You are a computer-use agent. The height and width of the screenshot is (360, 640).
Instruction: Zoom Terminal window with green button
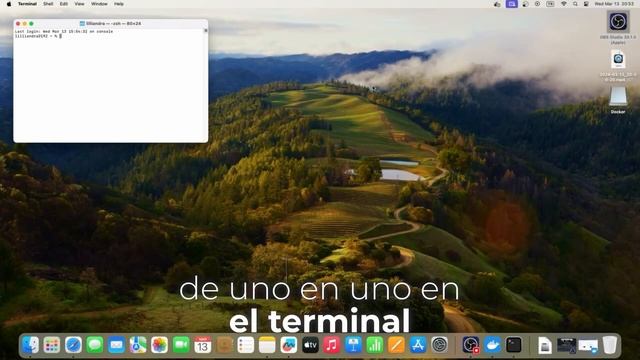[x=31, y=24]
